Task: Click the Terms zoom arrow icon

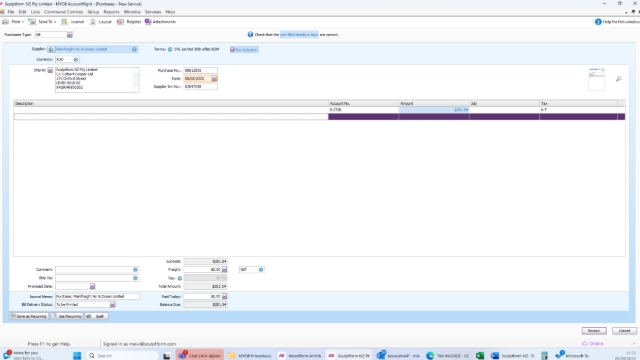Action: (x=170, y=49)
